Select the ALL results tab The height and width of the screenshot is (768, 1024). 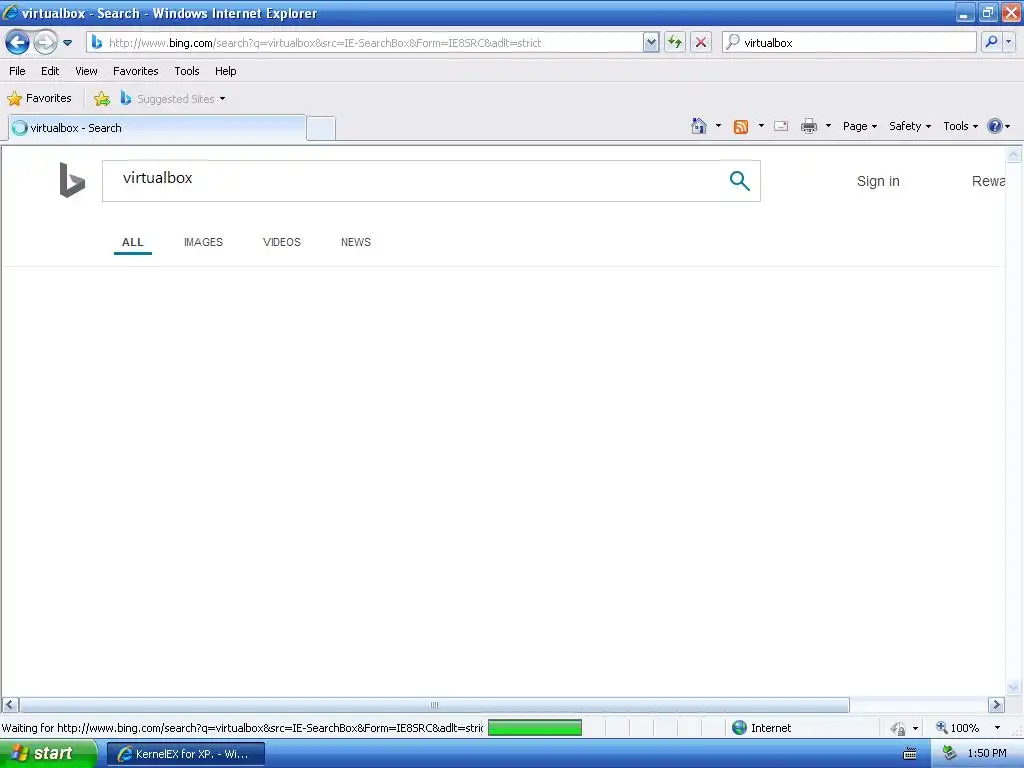pos(133,242)
